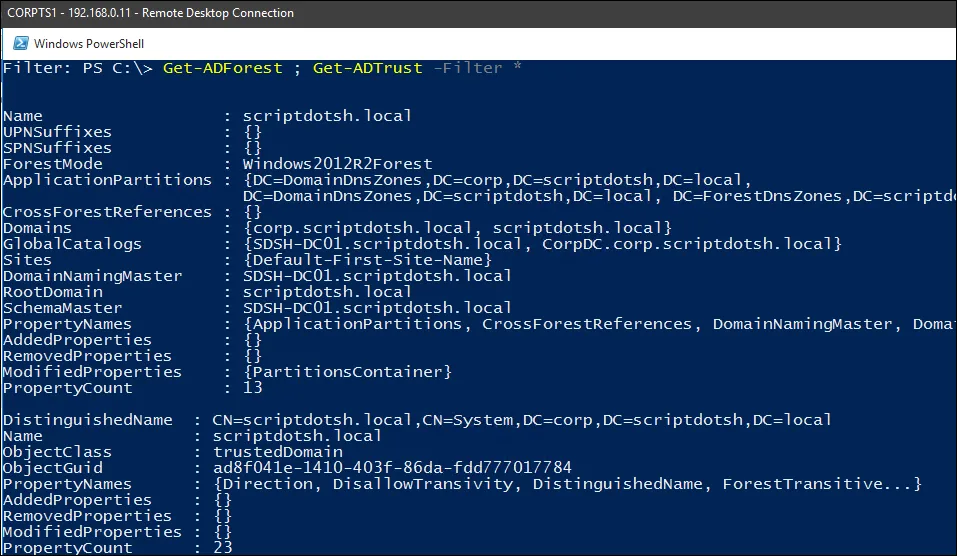This screenshot has height=556, width=957.
Task: Click the DistinguishedName value starting CN=scriptdotsh.local
Action: (x=522, y=420)
